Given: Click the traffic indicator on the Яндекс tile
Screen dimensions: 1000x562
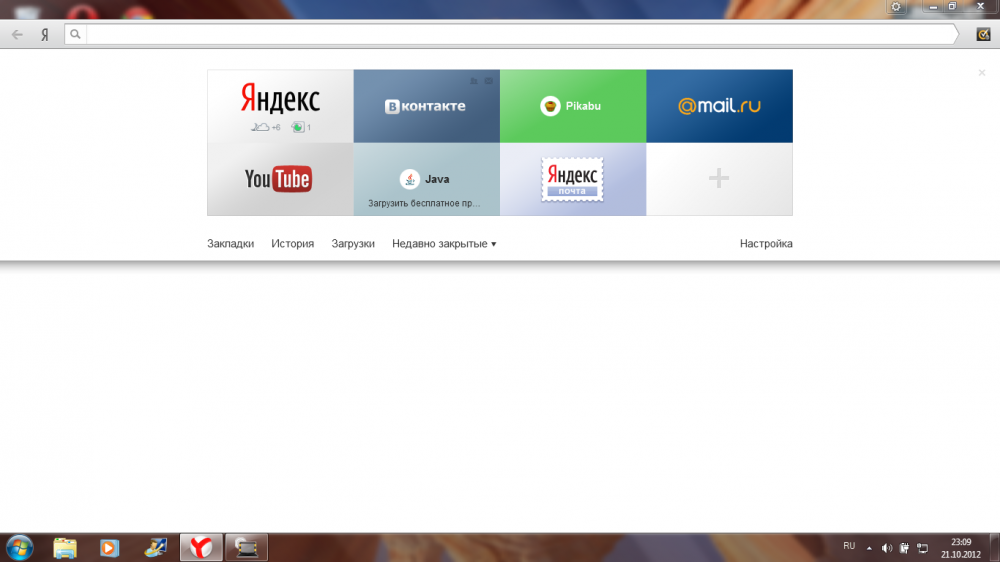Looking at the screenshot, I should (301, 128).
